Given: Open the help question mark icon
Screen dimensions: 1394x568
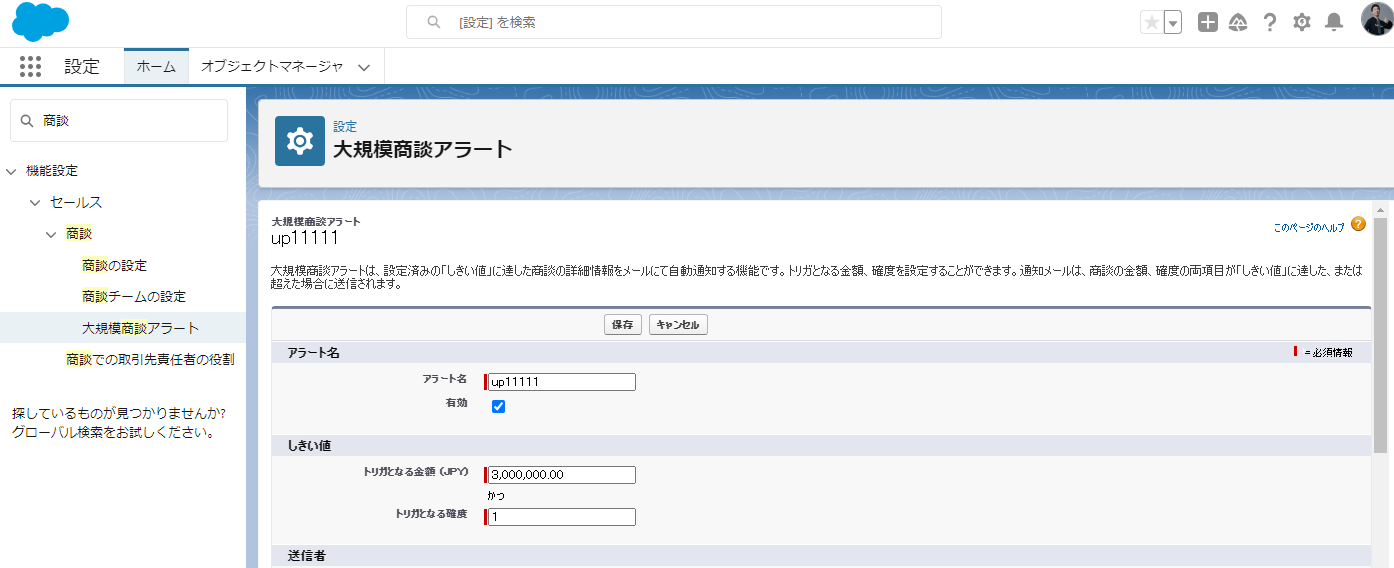Looking at the screenshot, I should click(1270, 22).
